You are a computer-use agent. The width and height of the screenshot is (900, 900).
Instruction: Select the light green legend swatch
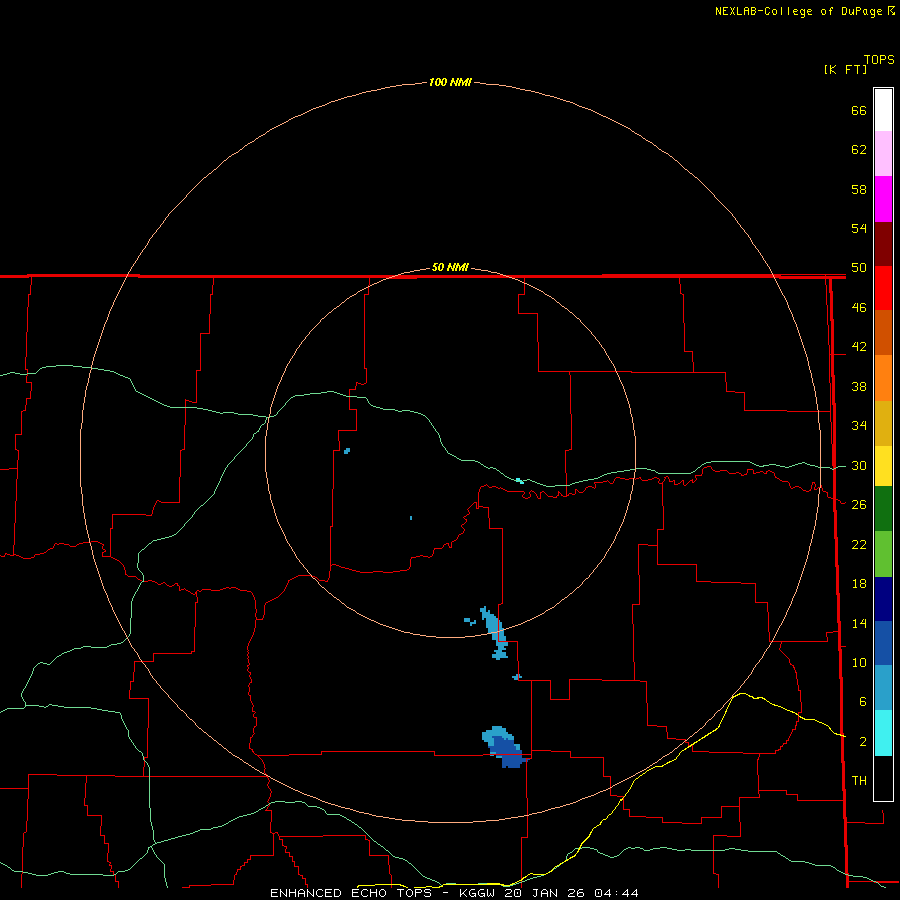tap(883, 554)
